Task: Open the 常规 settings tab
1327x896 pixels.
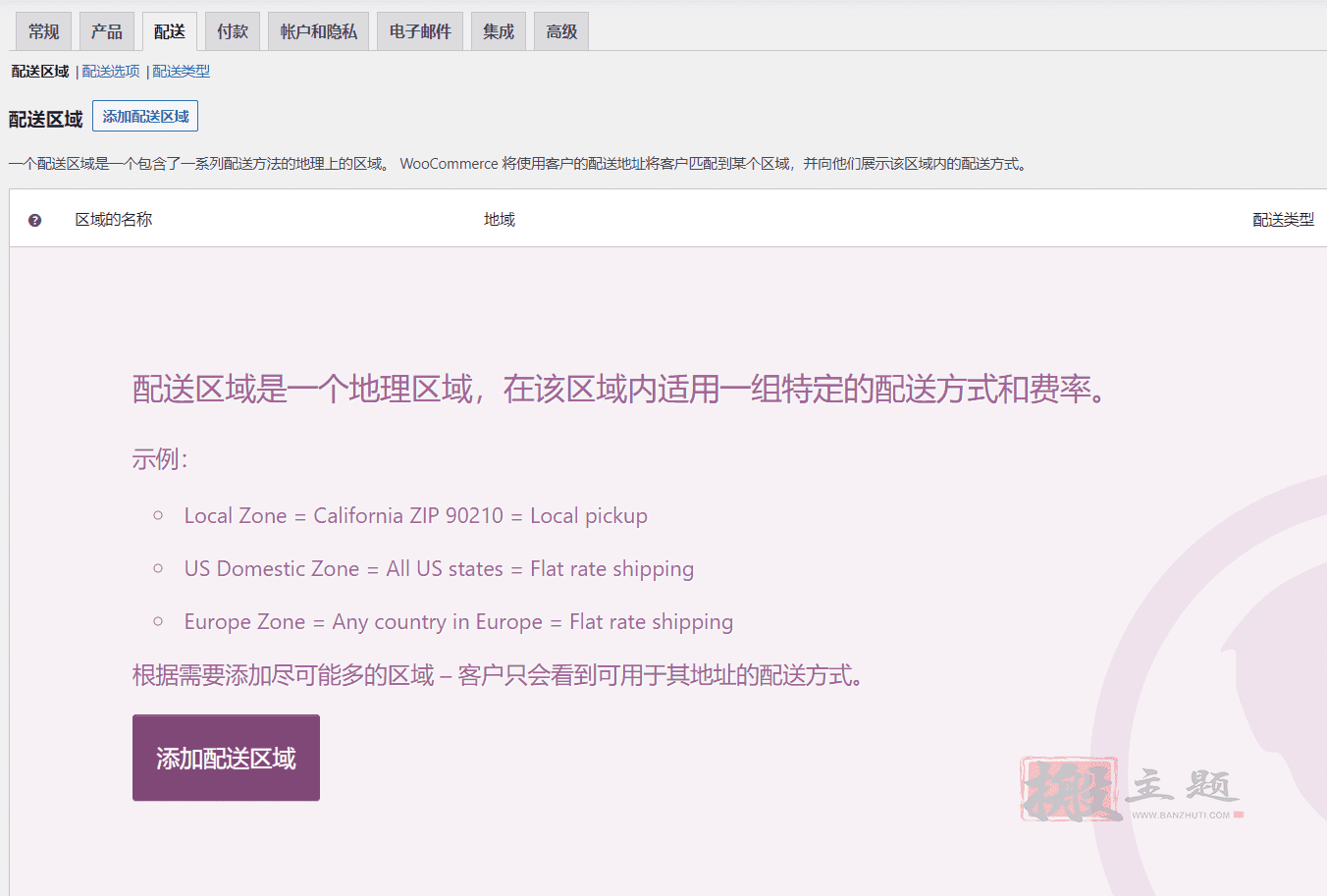Action: coord(43,31)
